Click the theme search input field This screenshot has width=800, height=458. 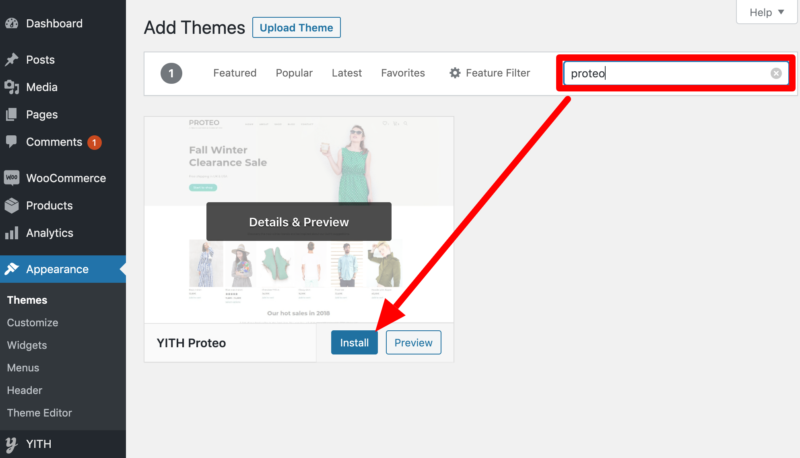667,73
